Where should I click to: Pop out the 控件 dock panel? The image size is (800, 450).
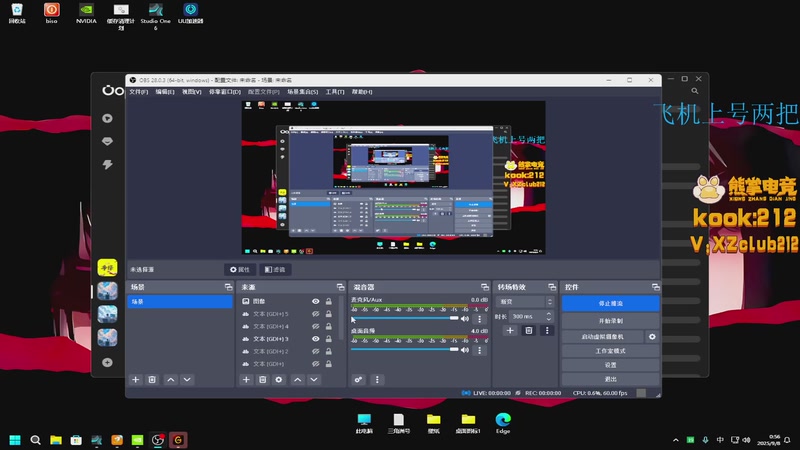[656, 287]
